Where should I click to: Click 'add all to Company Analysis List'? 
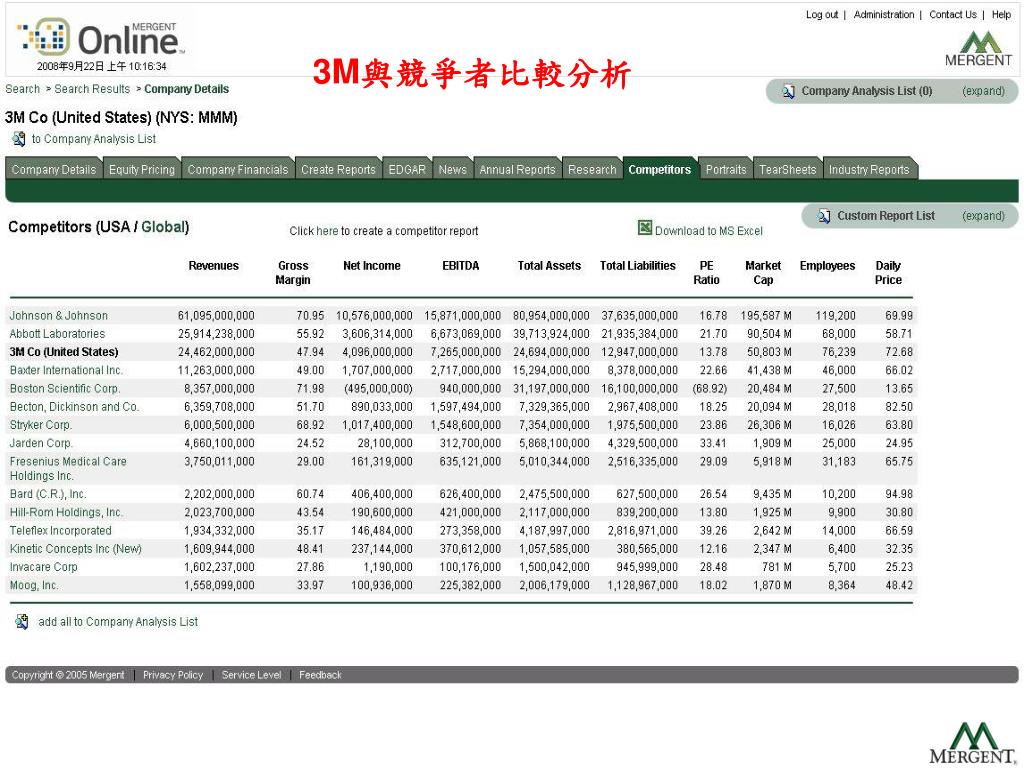click(118, 622)
